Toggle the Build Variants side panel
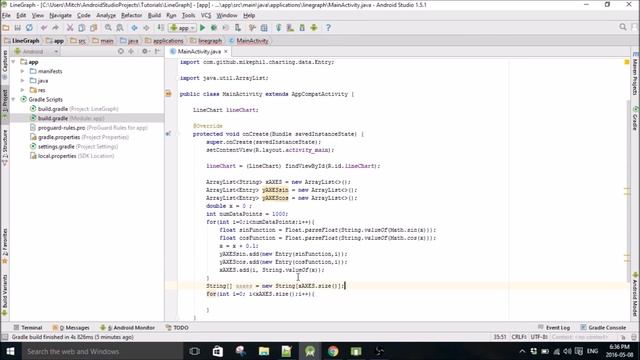Image resolution: width=640 pixels, height=360 pixels. [x=5, y=295]
